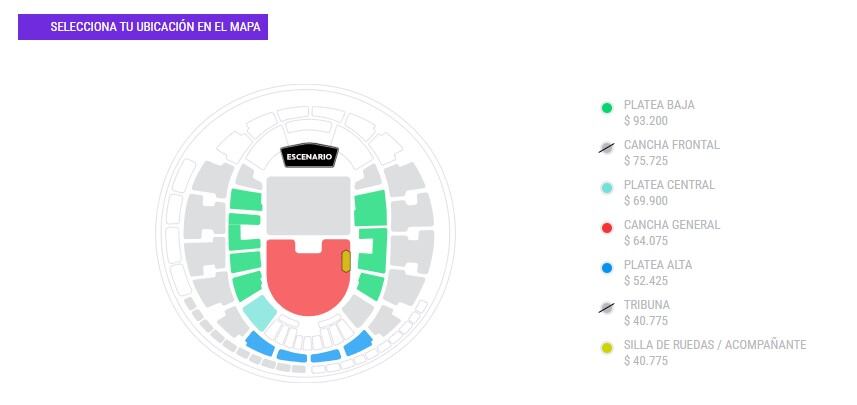Image resolution: width=857 pixels, height=405 pixels.
Task: Select the yellow wheelchair section on map
Action: (346, 261)
